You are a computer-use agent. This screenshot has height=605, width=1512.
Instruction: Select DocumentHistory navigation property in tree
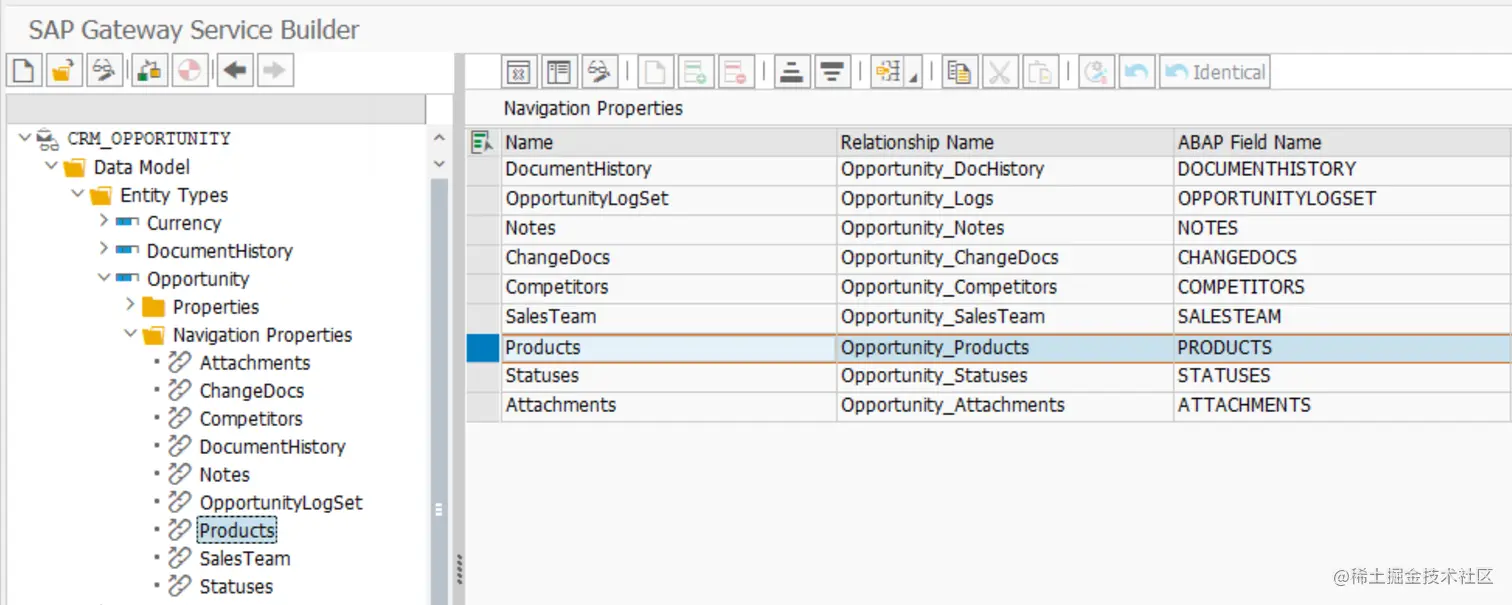(x=272, y=446)
